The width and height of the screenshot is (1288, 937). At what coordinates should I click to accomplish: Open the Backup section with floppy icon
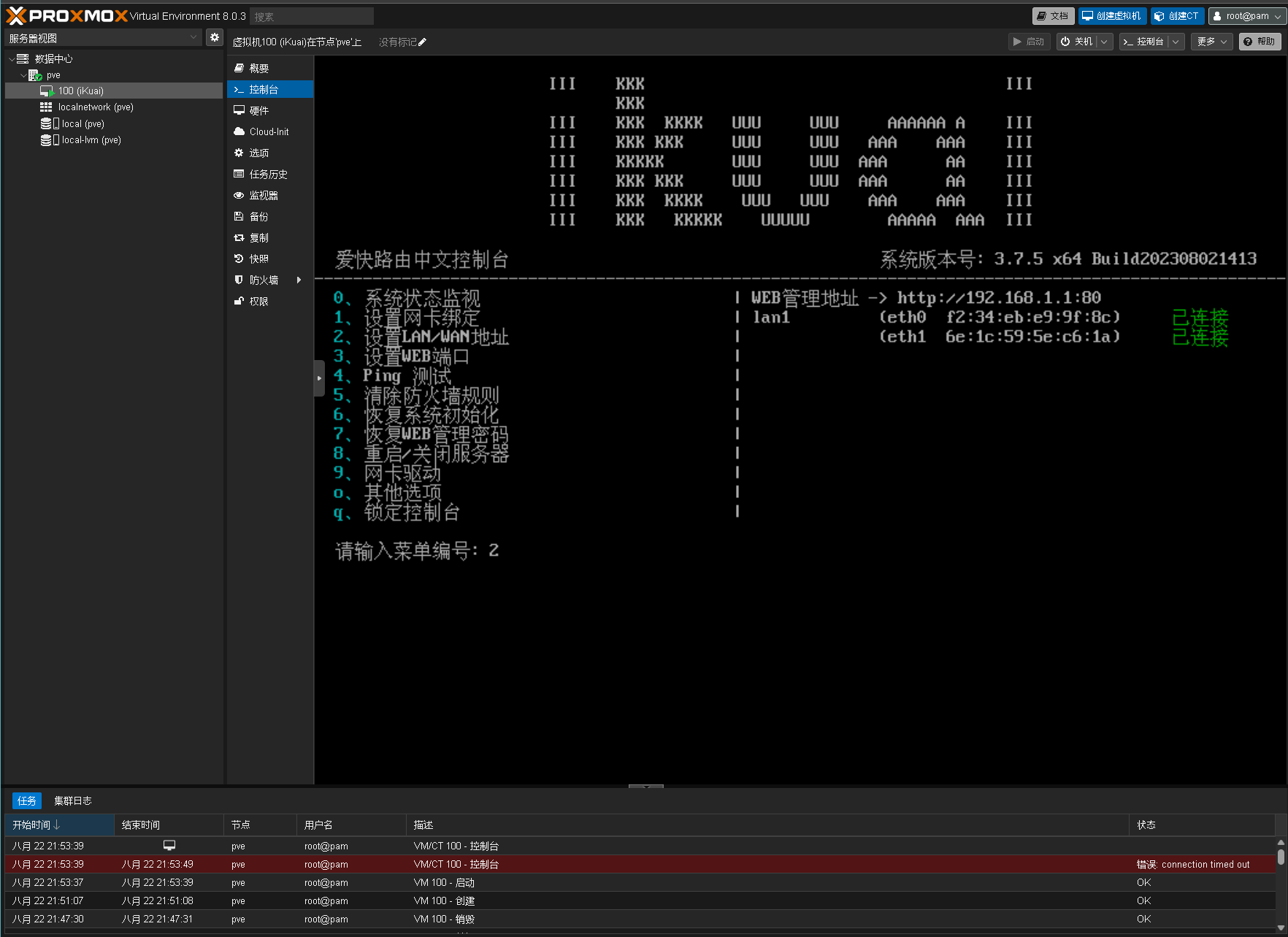coord(258,217)
